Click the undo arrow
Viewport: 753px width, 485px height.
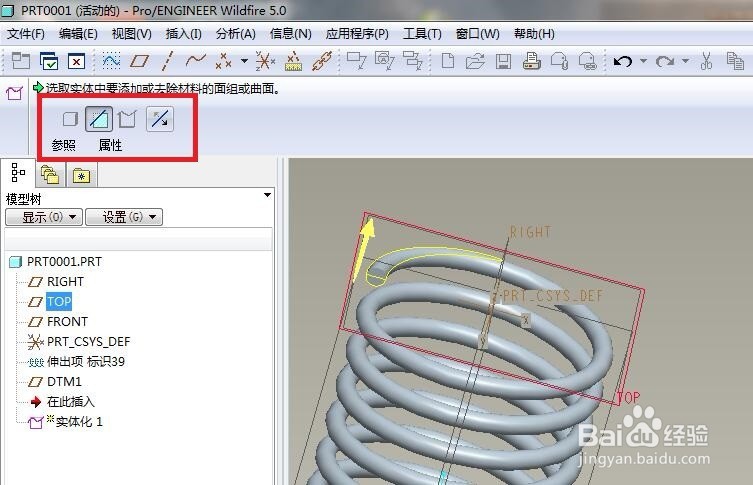click(x=623, y=61)
